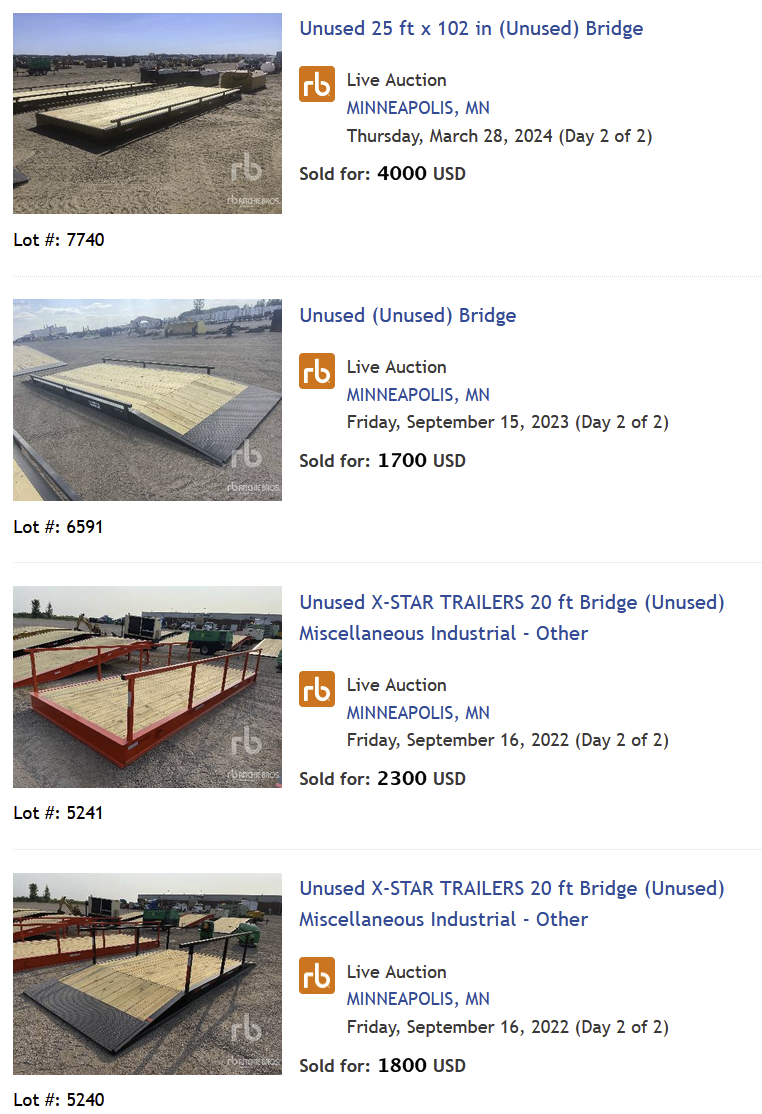Click MINNEAPOLIS, MN link for March 28, 2024 auction
Image resolution: width=762 pixels, height=1114 pixels.
click(418, 108)
